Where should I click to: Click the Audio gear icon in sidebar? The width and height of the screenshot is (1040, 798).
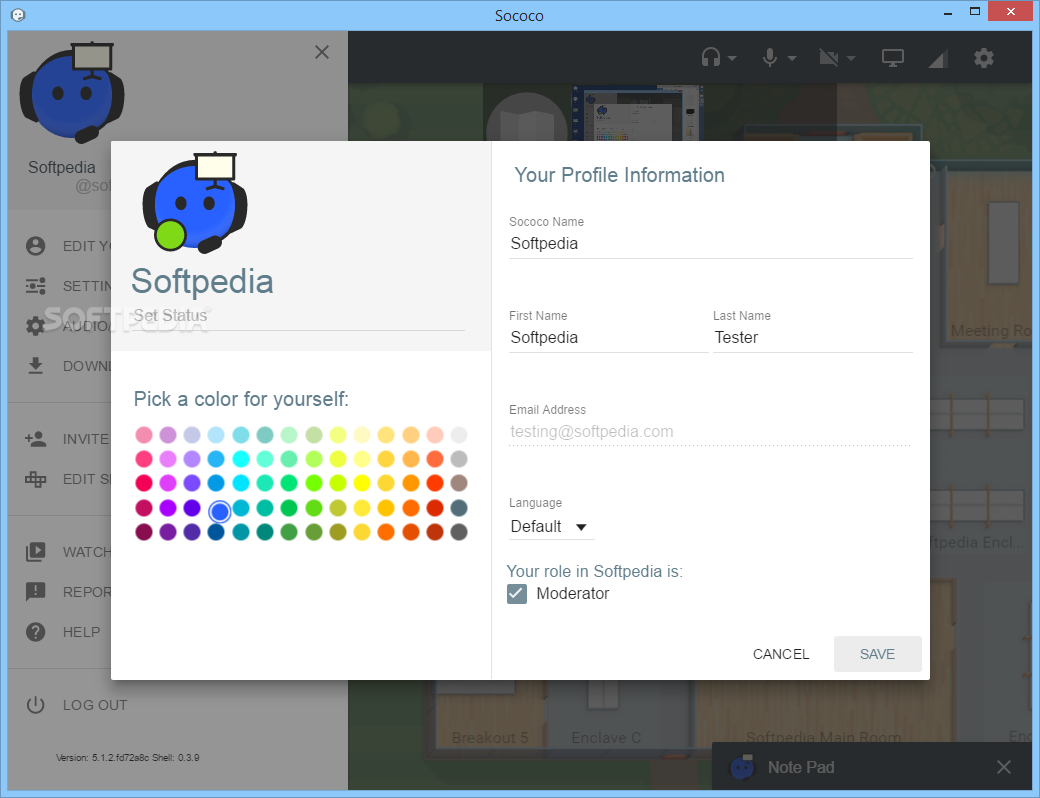pos(35,326)
